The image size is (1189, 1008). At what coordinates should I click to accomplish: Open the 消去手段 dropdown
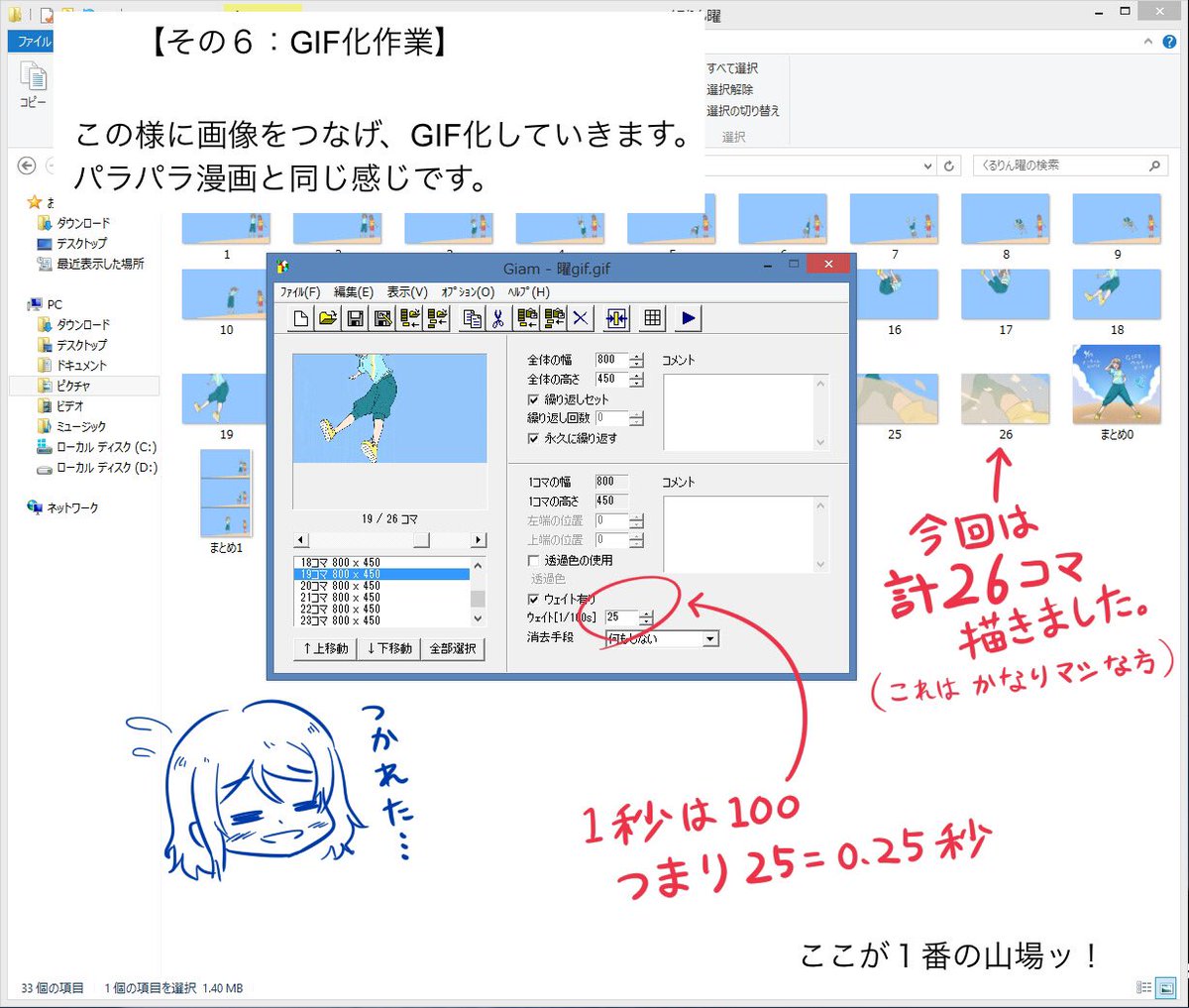(709, 639)
